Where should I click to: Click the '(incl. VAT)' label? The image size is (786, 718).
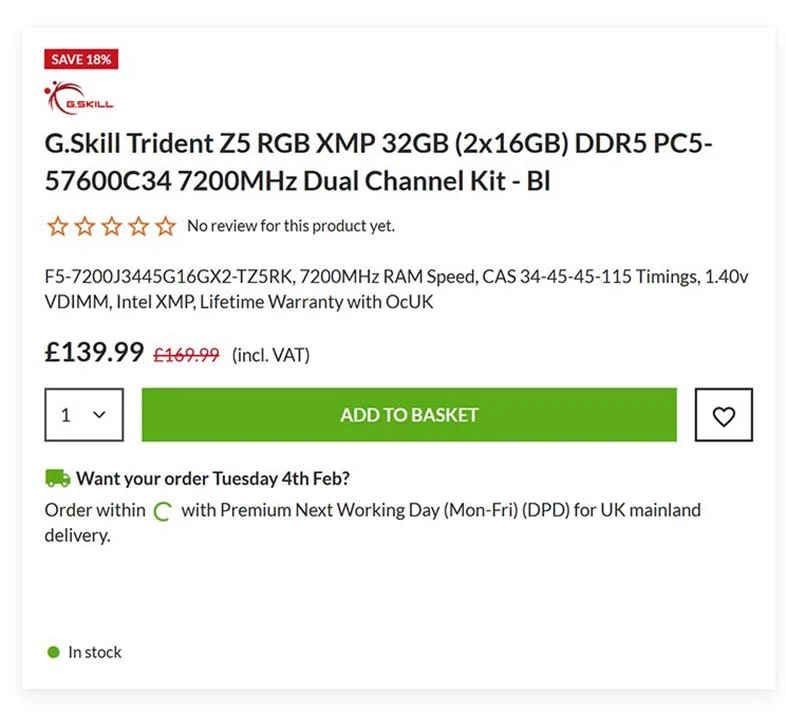(x=271, y=354)
